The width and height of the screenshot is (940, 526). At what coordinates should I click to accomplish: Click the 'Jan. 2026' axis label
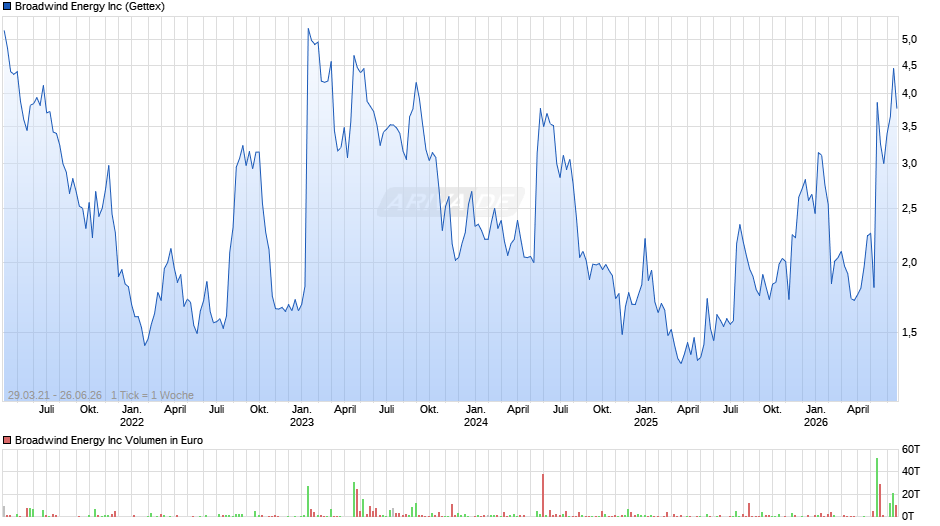pyautogui.click(x=815, y=416)
